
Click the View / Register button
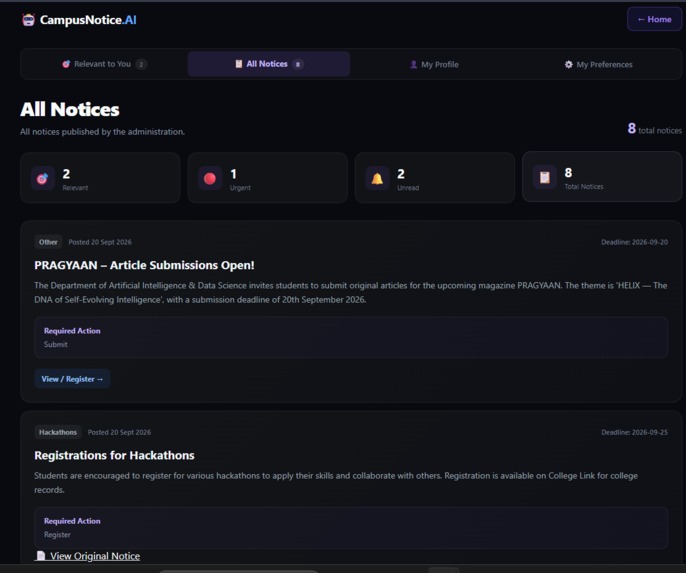72,379
